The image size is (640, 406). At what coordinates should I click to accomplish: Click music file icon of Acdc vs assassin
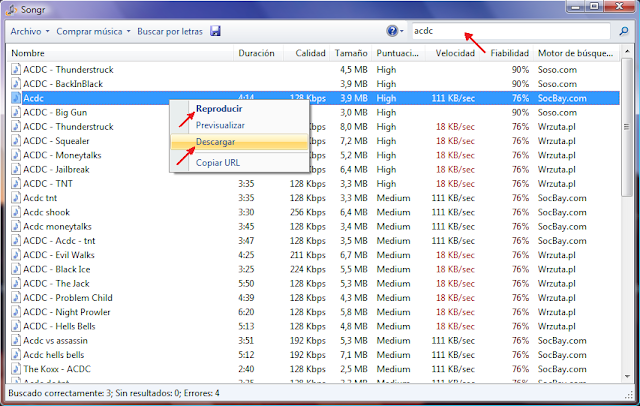pyautogui.click(x=16, y=341)
